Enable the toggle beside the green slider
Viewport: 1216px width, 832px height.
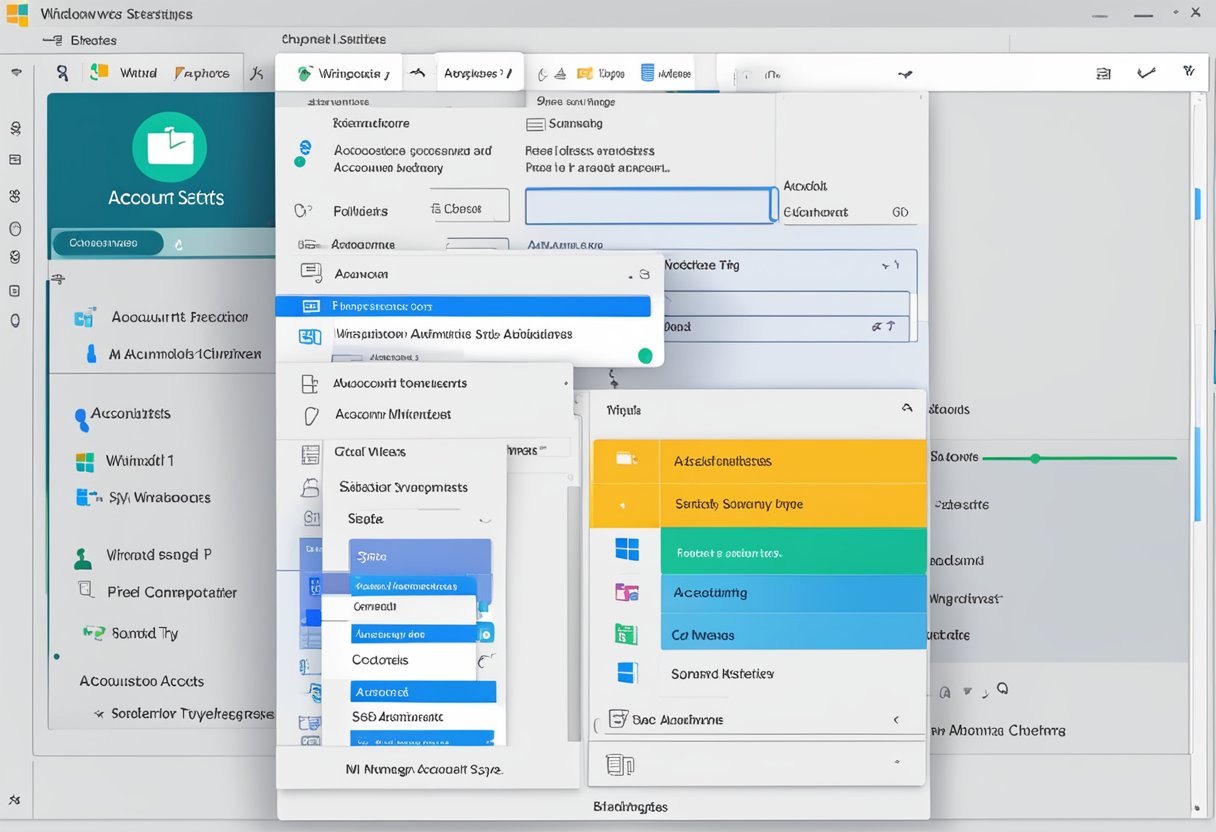[x=1037, y=458]
